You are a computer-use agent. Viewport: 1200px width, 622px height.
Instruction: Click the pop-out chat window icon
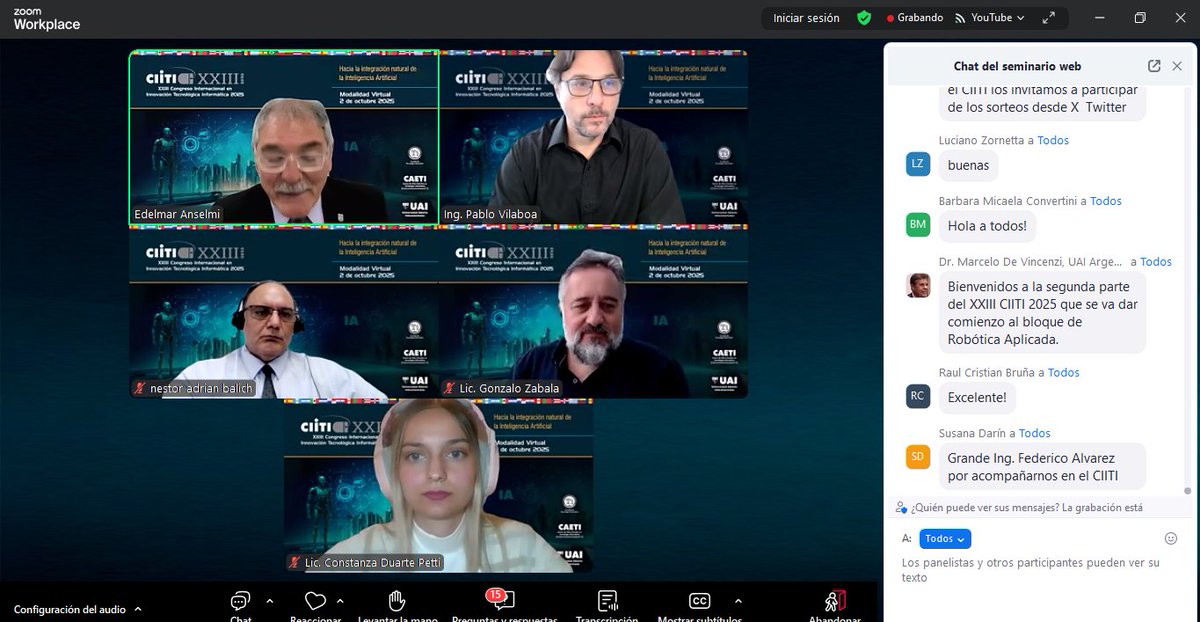point(1152,65)
